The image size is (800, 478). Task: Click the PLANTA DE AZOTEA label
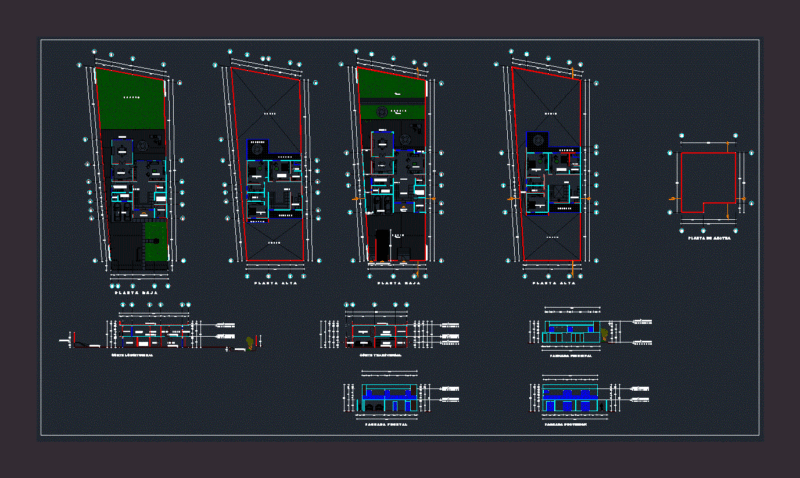click(709, 238)
